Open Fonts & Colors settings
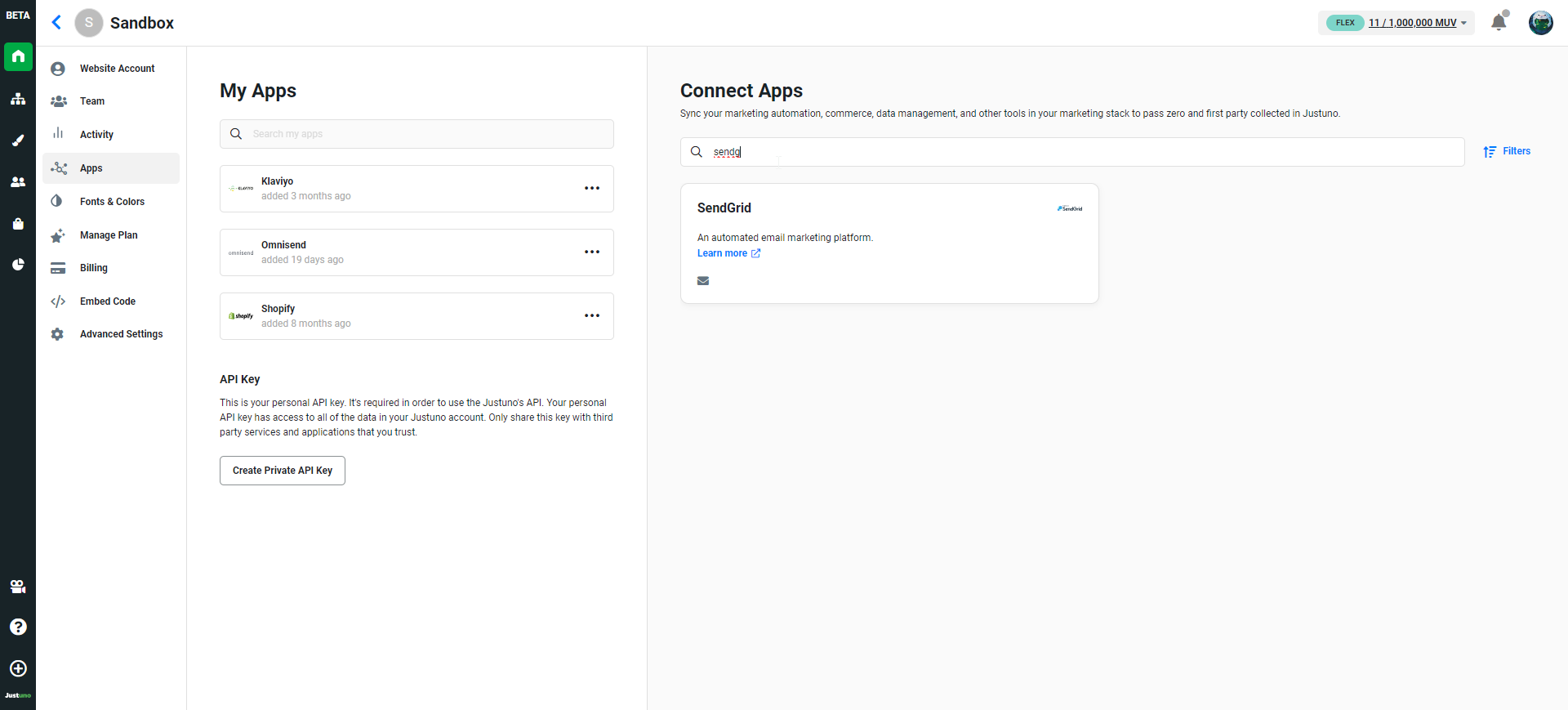 pyautogui.click(x=112, y=202)
